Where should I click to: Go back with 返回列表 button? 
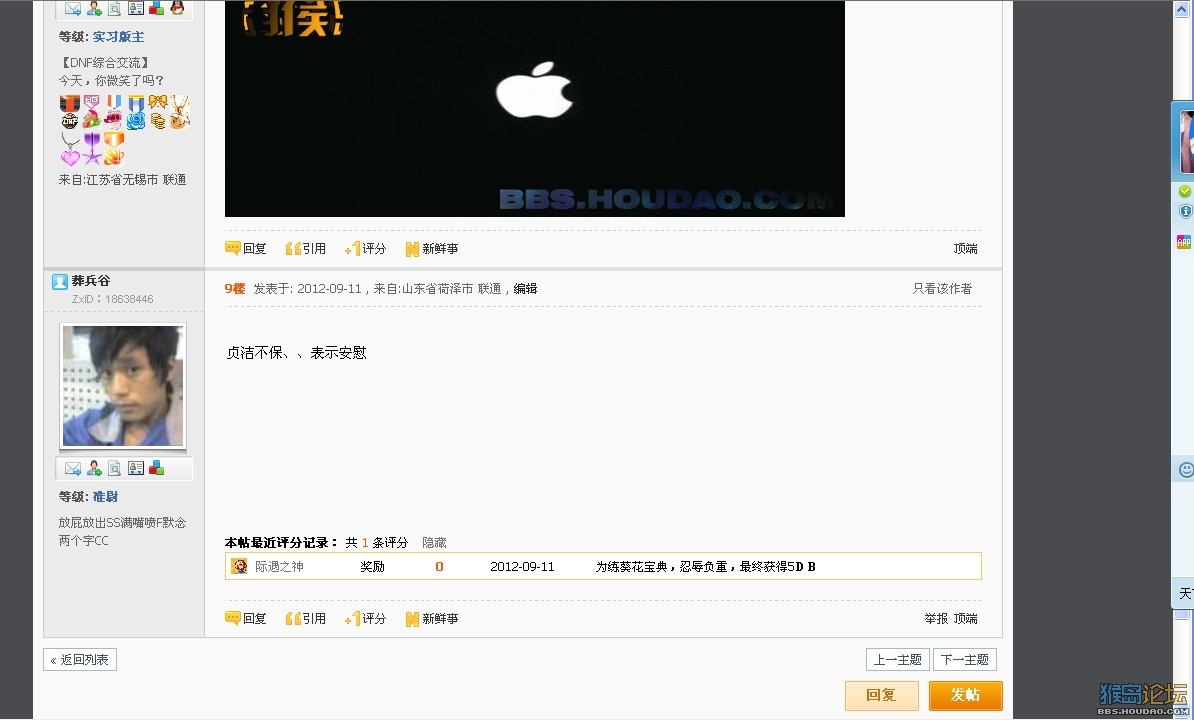tap(80, 660)
